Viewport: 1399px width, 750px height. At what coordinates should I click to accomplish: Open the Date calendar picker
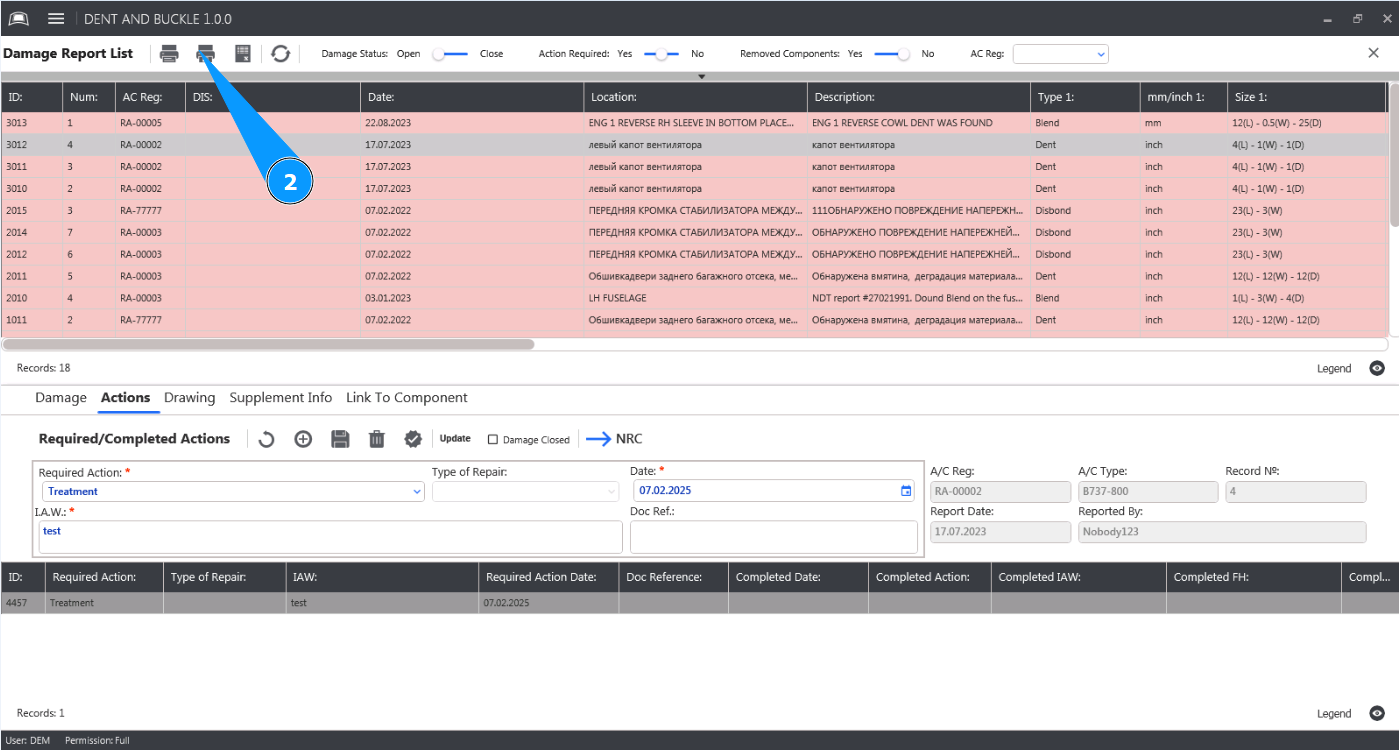click(x=906, y=491)
